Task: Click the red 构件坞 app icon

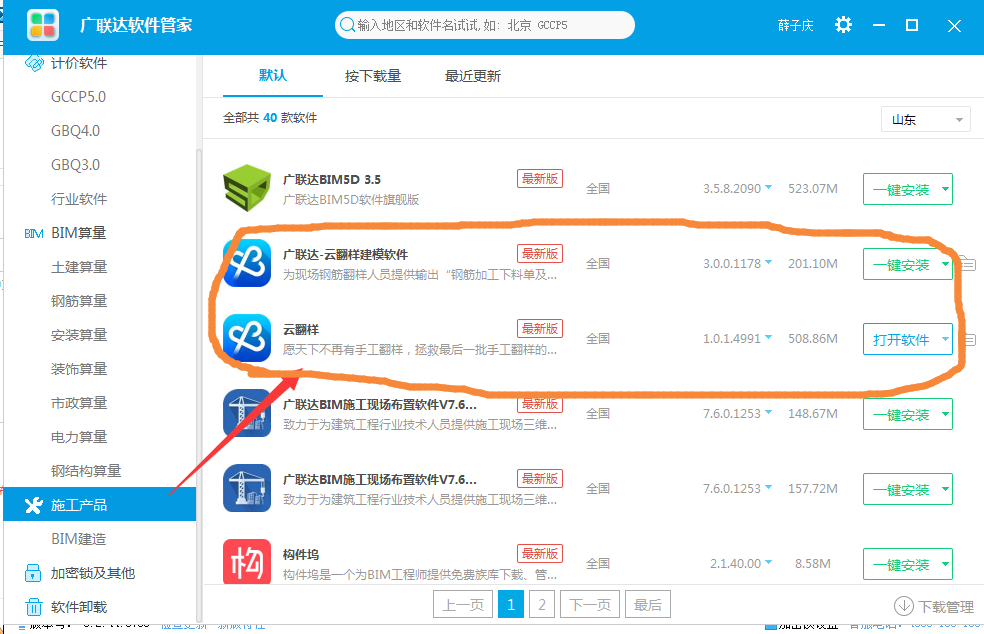Action: coord(247,562)
